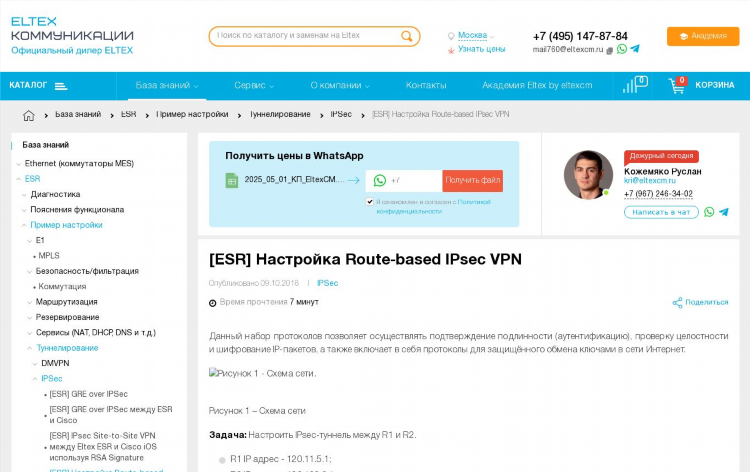Click the share icon near Поделиться
The image size is (750, 472).
[677, 302]
